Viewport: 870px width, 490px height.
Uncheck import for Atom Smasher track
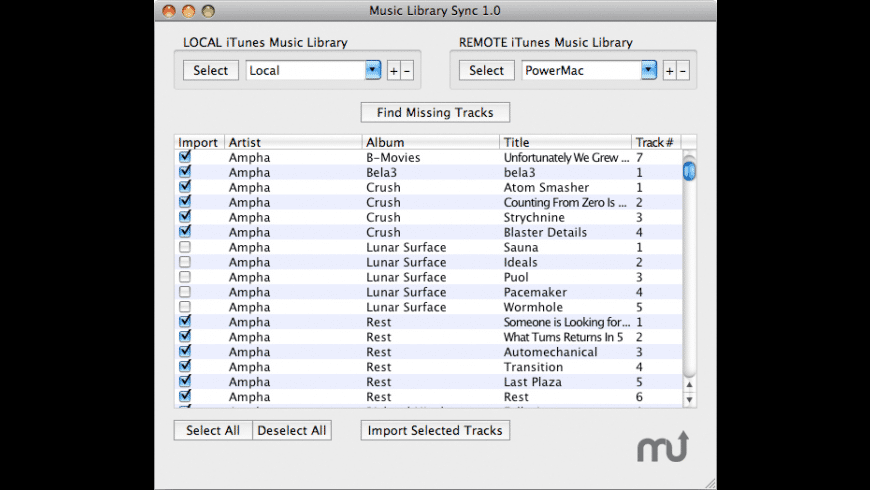(x=185, y=187)
